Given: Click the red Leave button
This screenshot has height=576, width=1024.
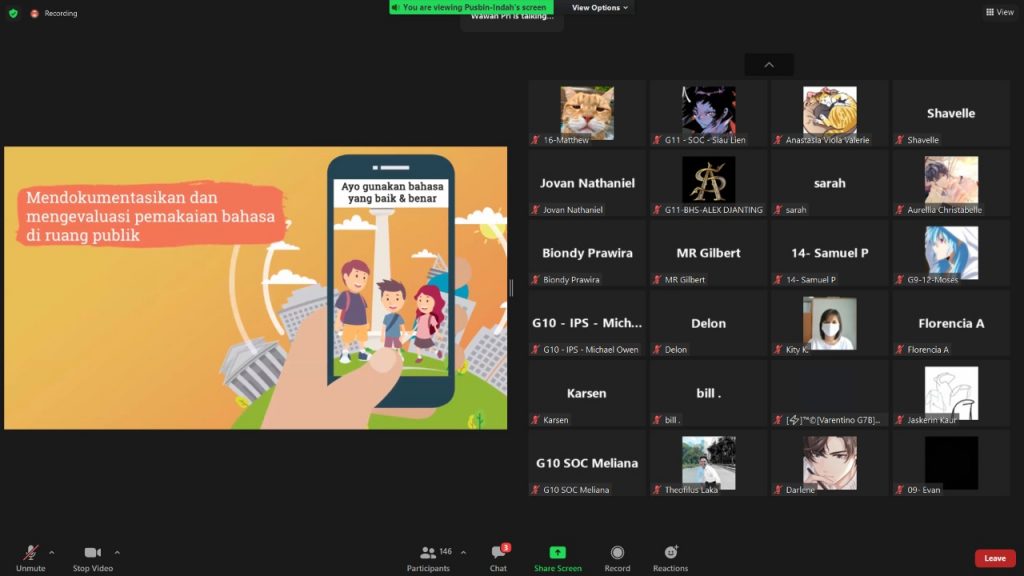Looking at the screenshot, I should pyautogui.click(x=994, y=558).
